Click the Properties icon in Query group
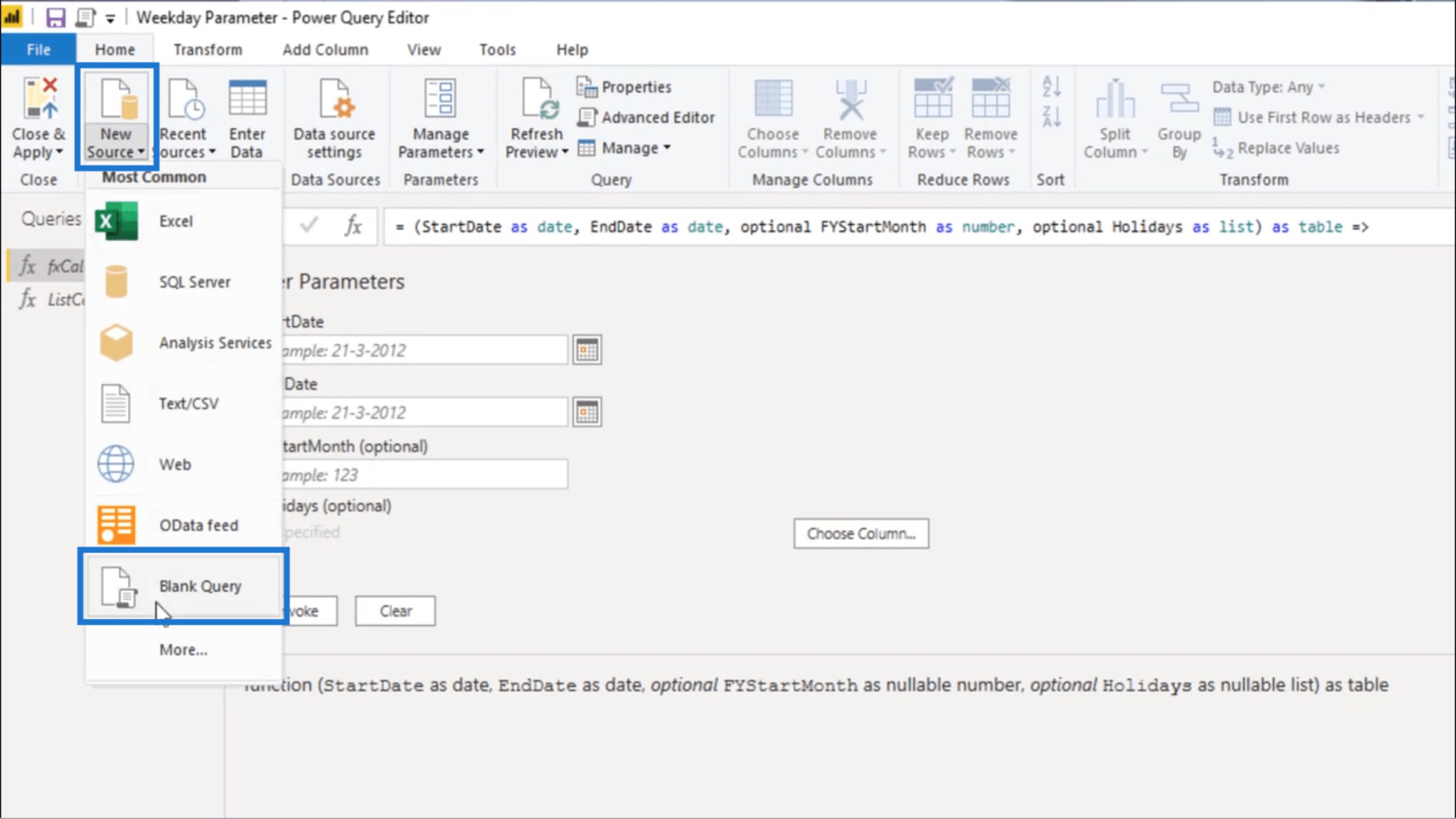The image size is (1456, 819). click(x=587, y=87)
